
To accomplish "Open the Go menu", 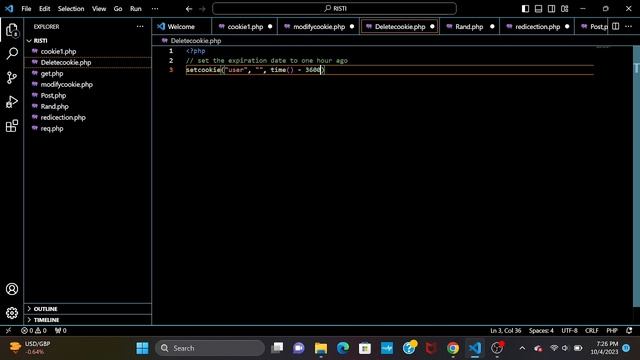I will click(118, 9).
